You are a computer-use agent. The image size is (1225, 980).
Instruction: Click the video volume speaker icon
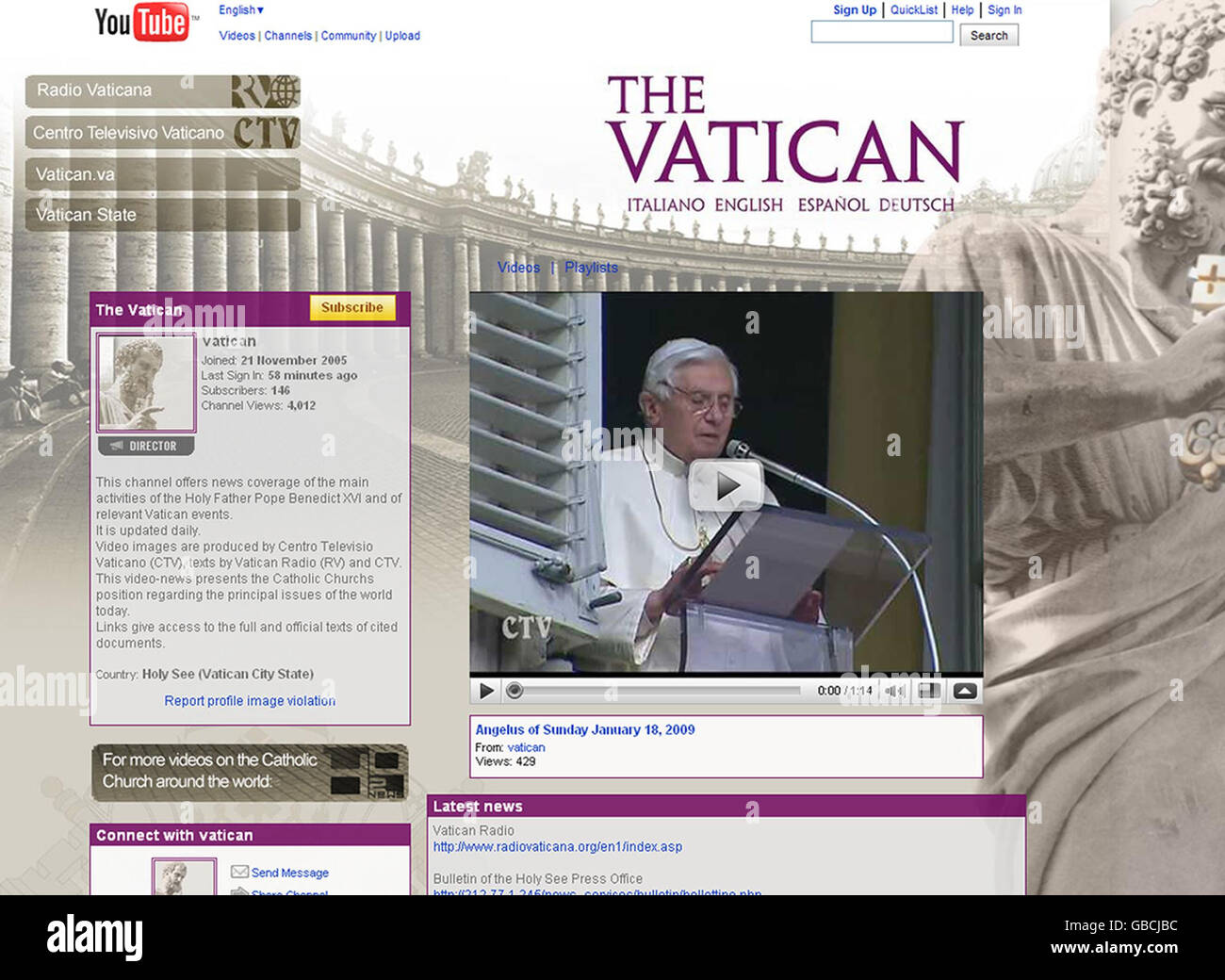click(893, 691)
